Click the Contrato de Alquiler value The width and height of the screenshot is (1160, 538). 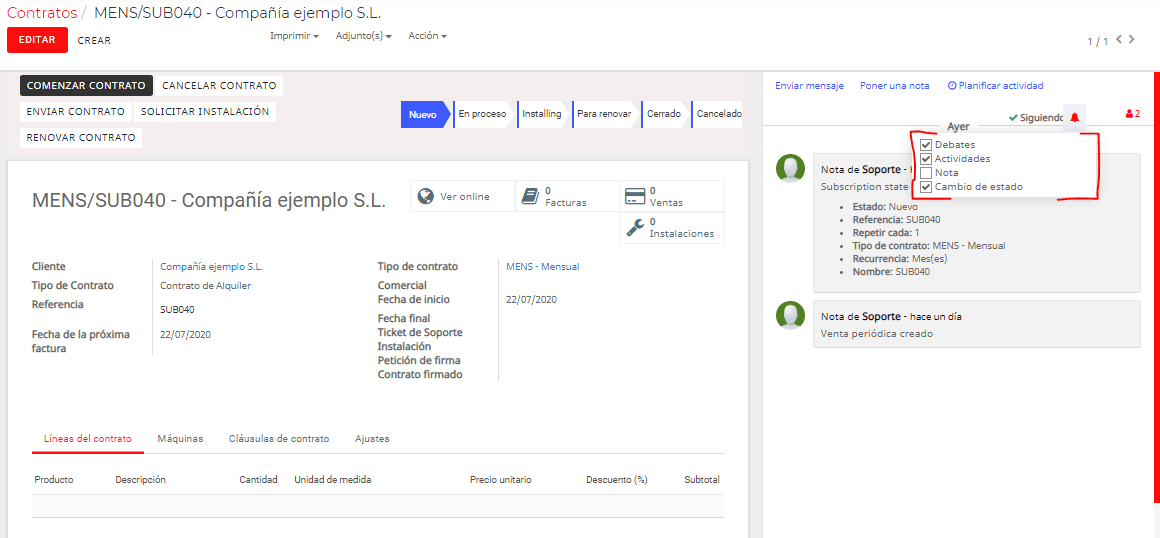[206, 286]
